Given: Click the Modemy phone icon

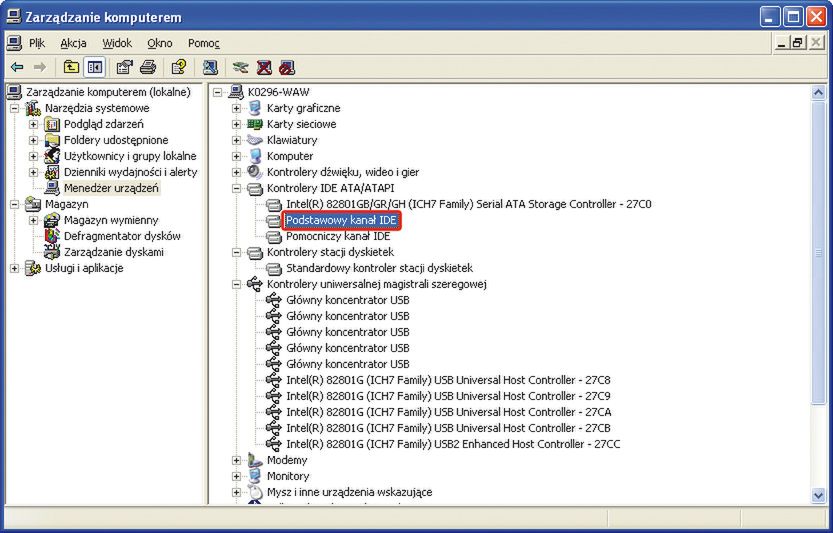Looking at the screenshot, I should click(255, 460).
